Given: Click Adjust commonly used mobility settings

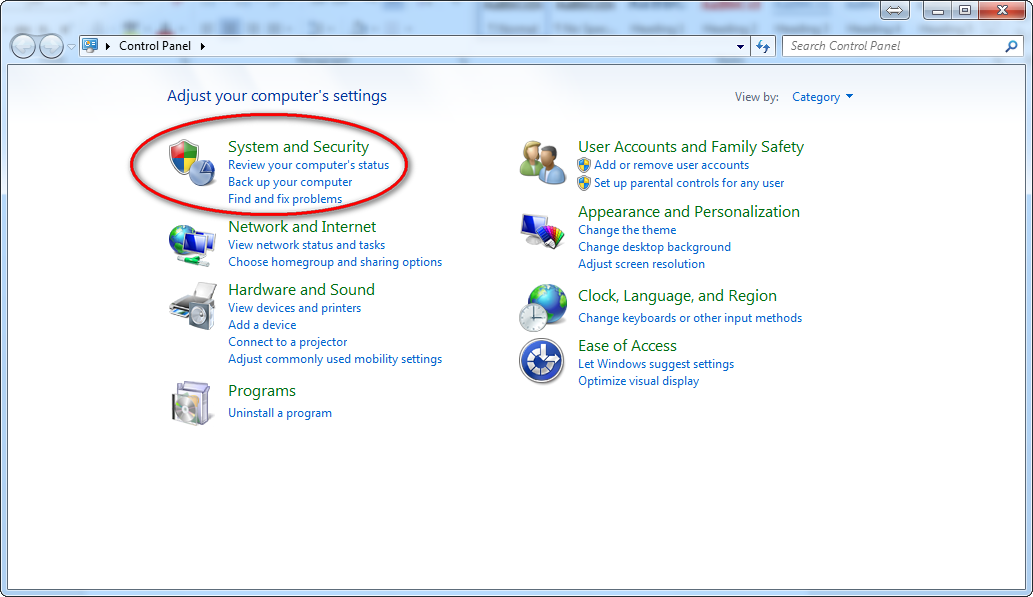Looking at the screenshot, I should click(335, 360).
